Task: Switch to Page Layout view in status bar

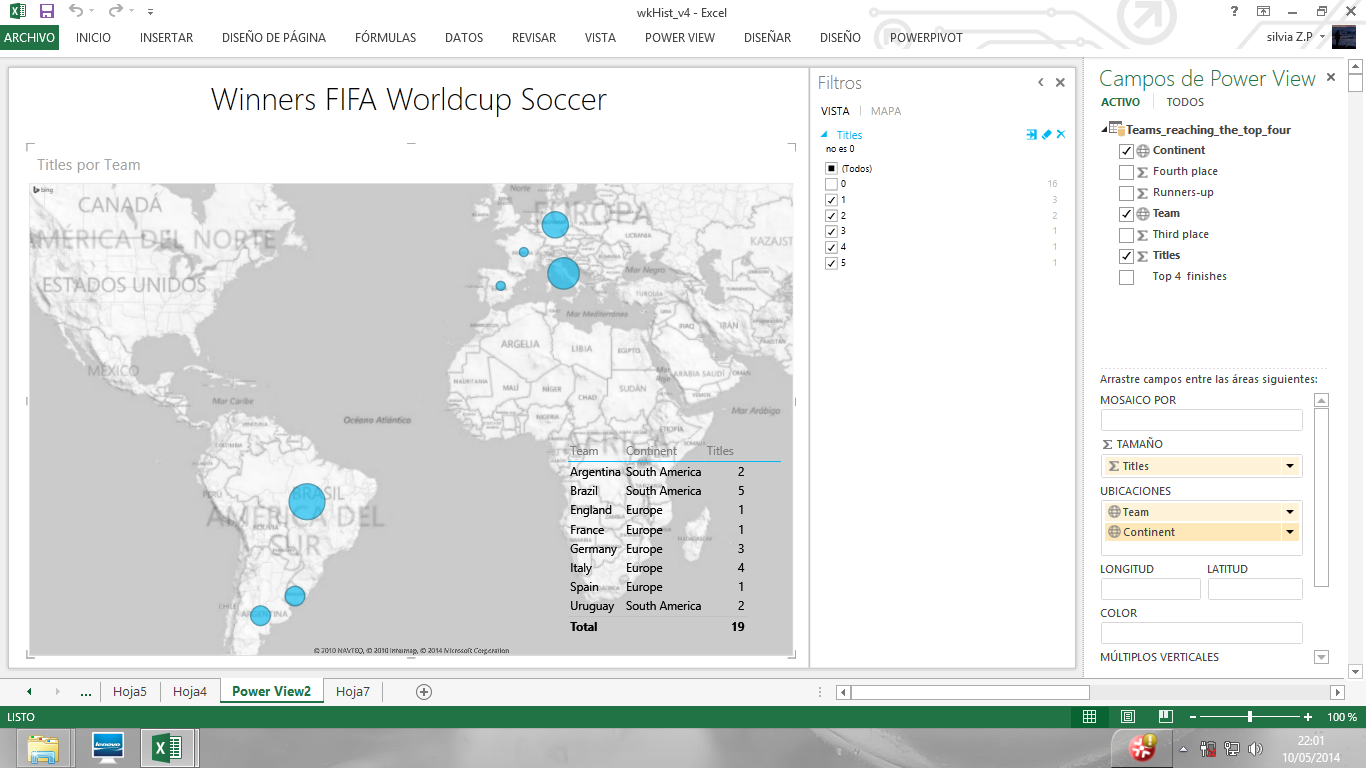Action: pos(1128,716)
